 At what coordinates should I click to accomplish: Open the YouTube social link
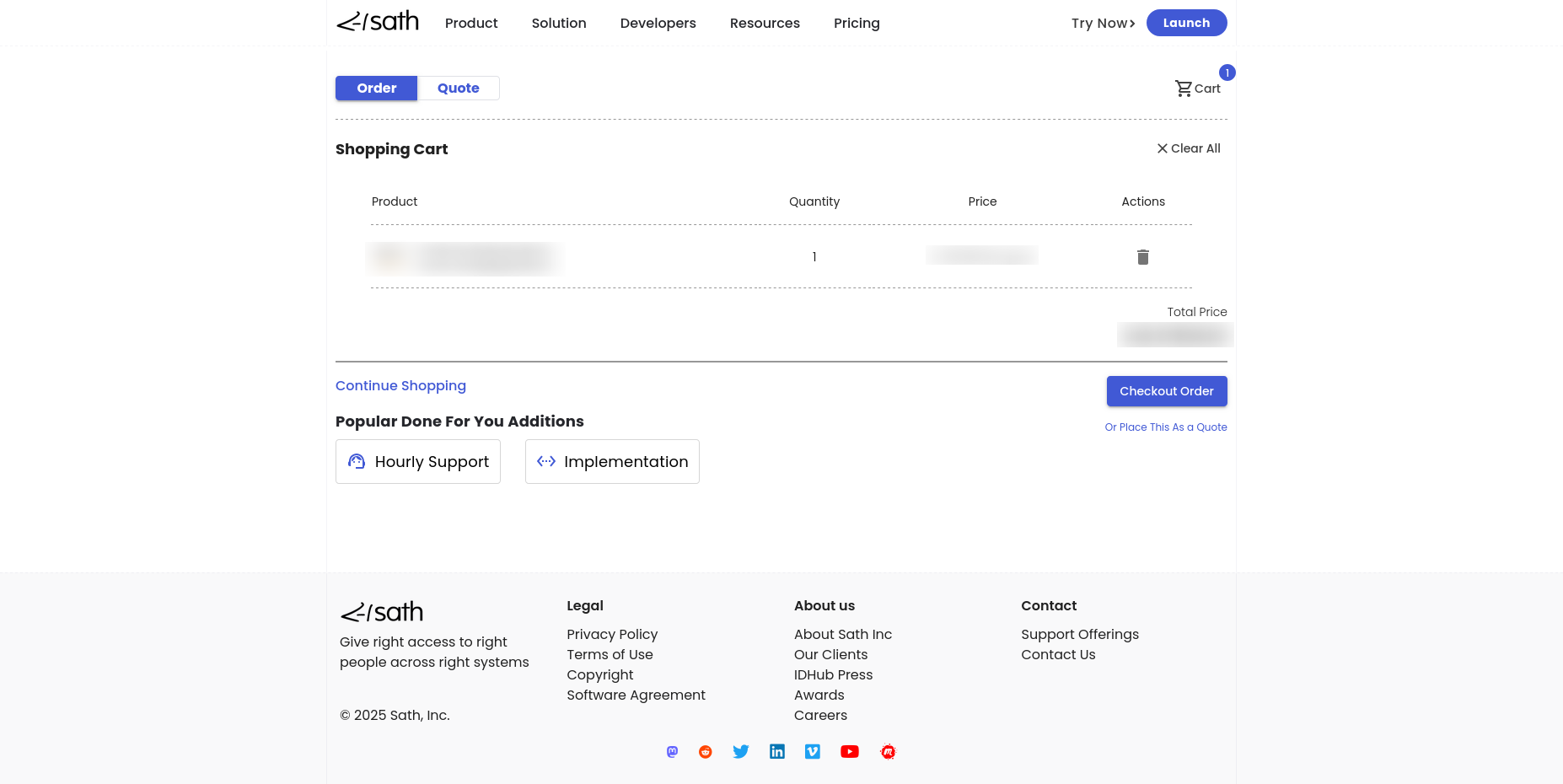coord(850,752)
